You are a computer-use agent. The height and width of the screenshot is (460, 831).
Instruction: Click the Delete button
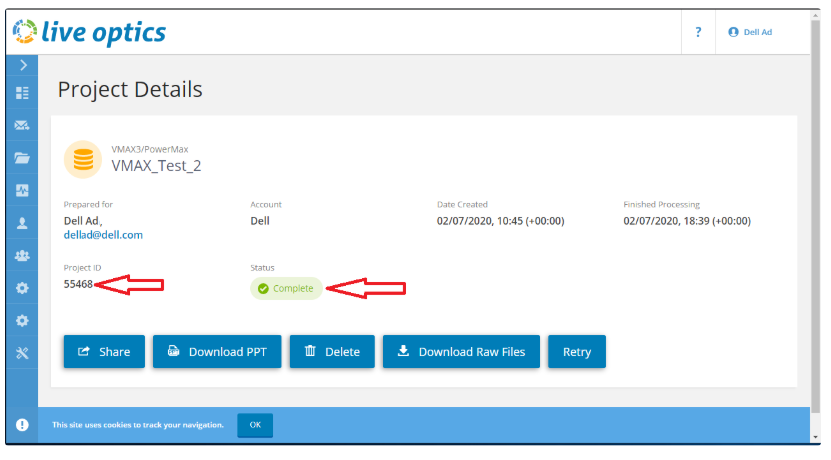point(332,351)
